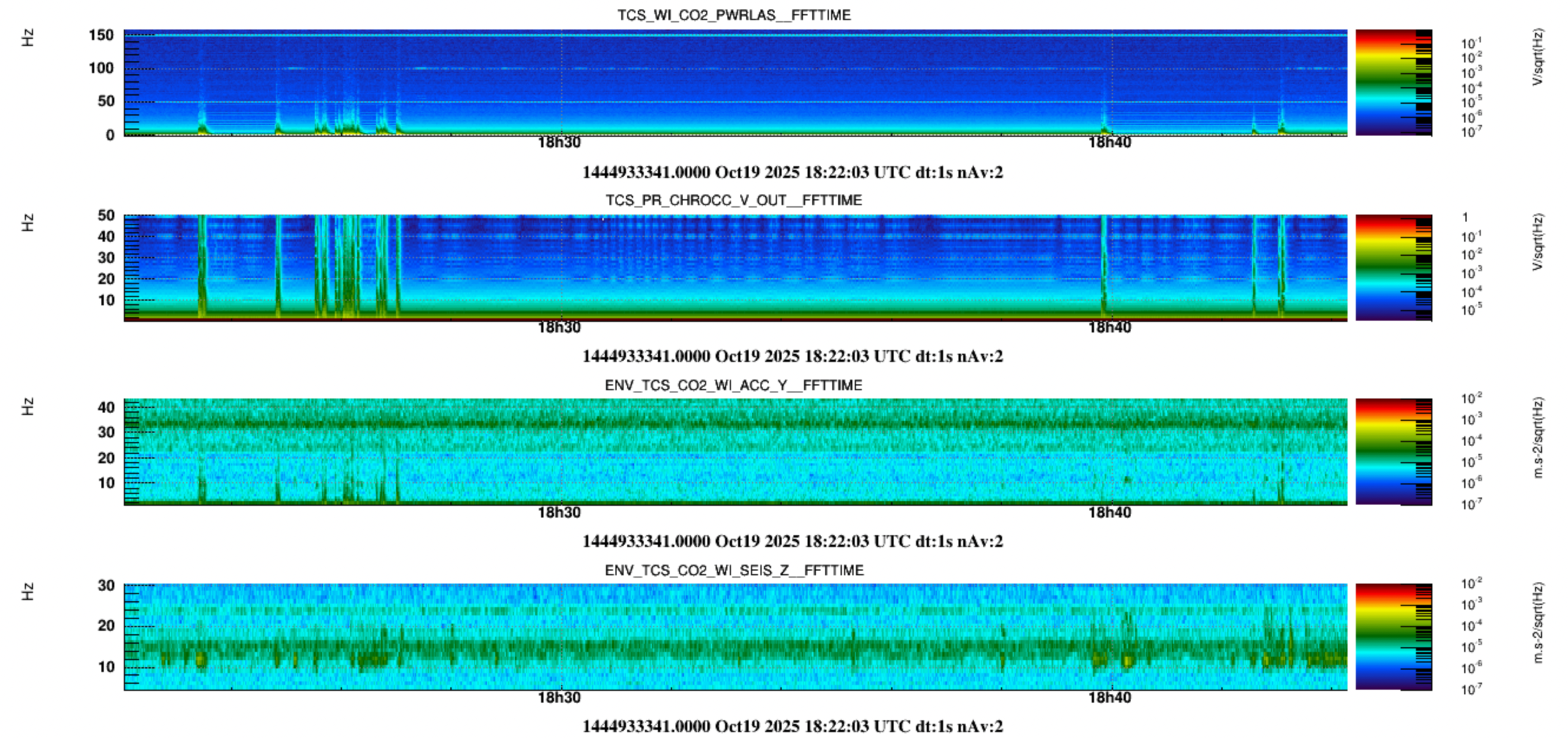Click the TCS_PR_CHROCC_V_OUT__FFTTIME plot title

click(733, 200)
